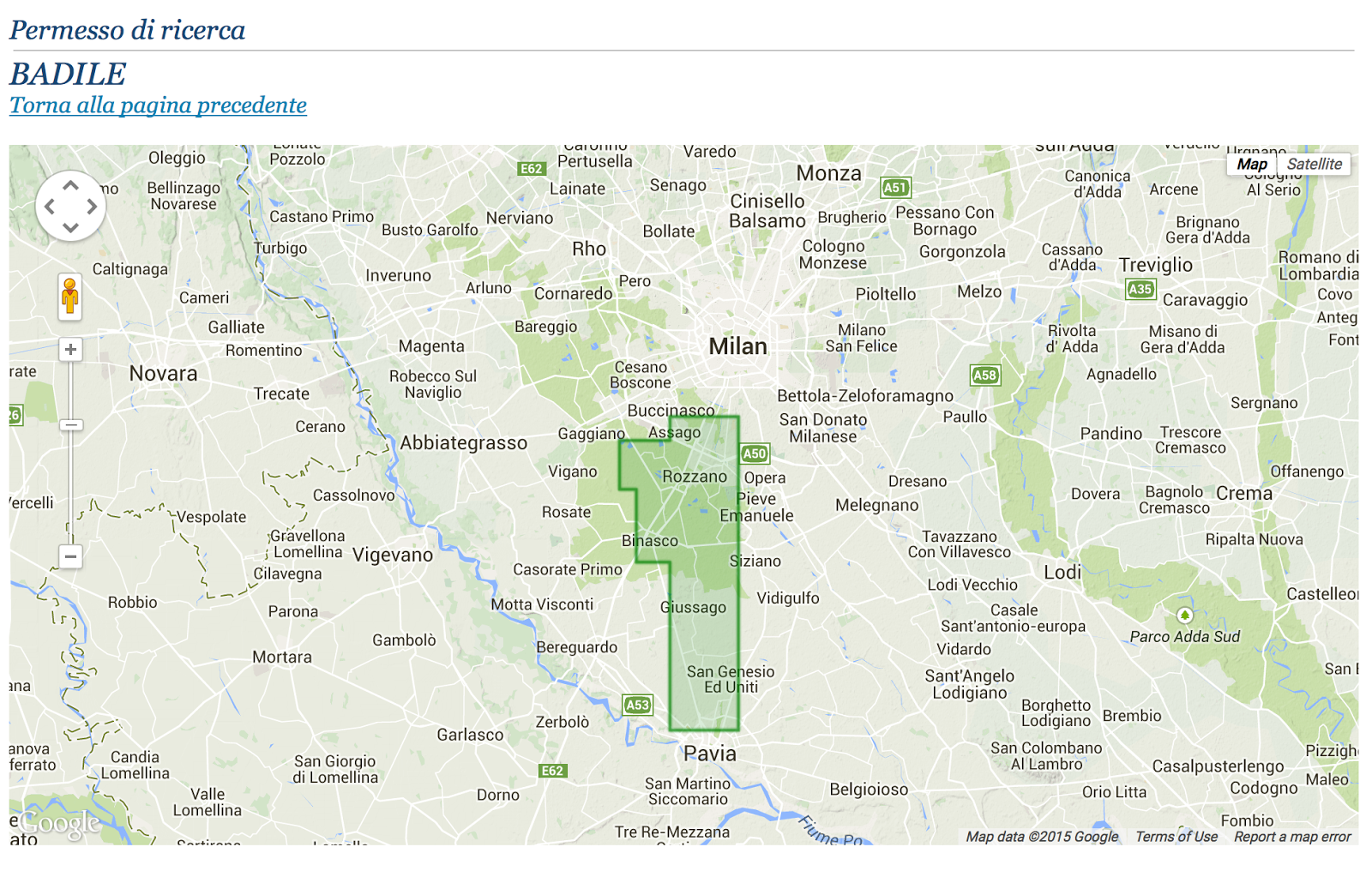The width and height of the screenshot is (1372, 871).
Task: Click the Parco Adda Sud park marker
Action: pyautogui.click(x=1184, y=616)
